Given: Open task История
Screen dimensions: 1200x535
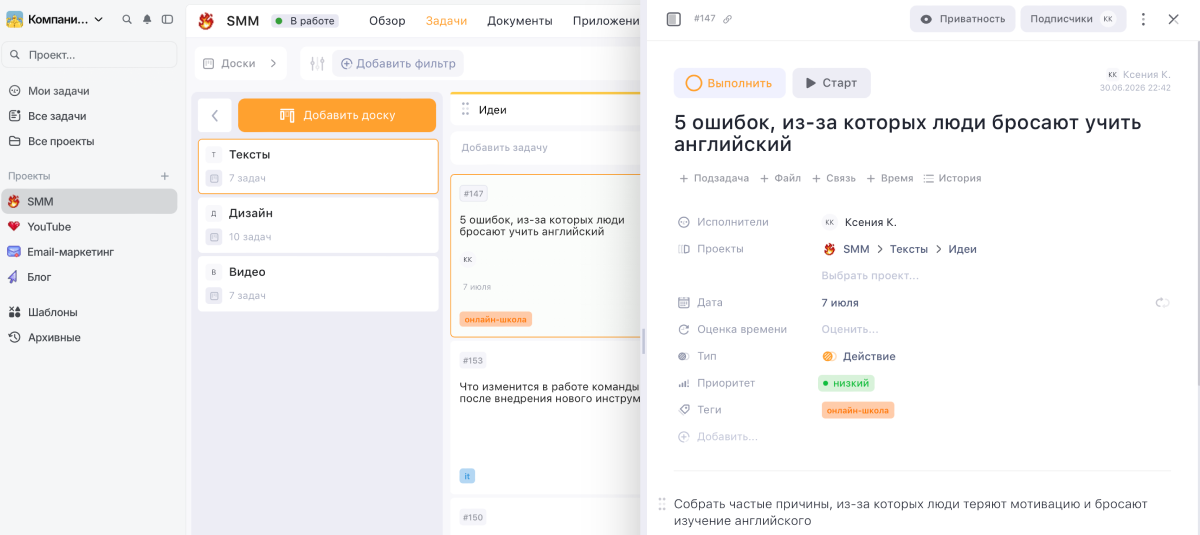Looking at the screenshot, I should tap(952, 178).
